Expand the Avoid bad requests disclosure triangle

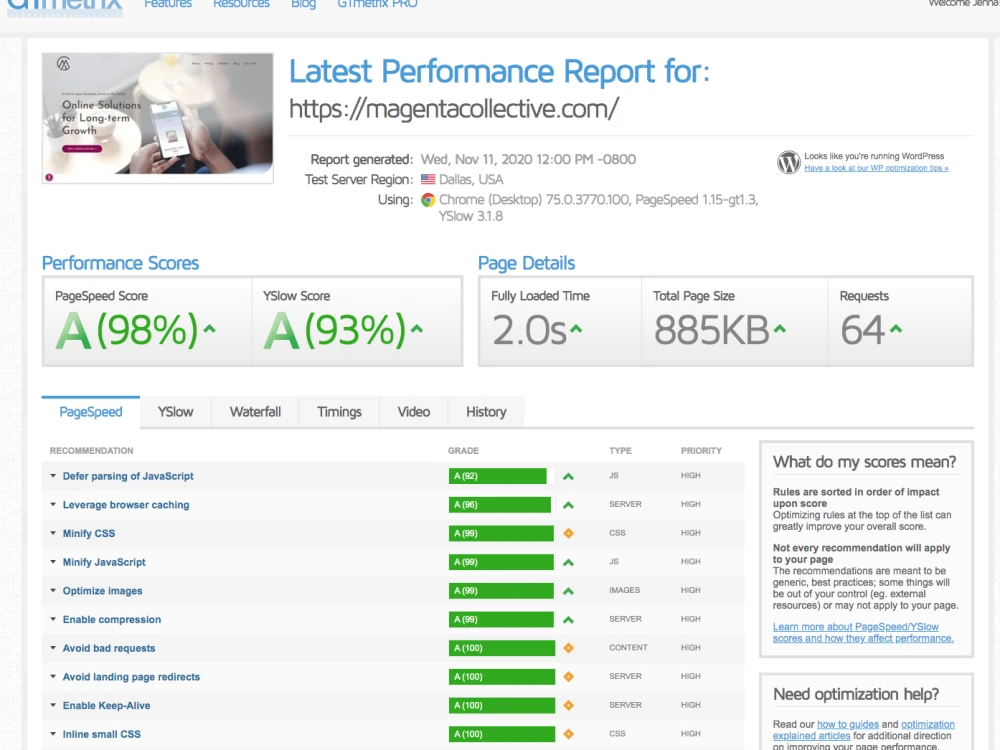point(53,648)
